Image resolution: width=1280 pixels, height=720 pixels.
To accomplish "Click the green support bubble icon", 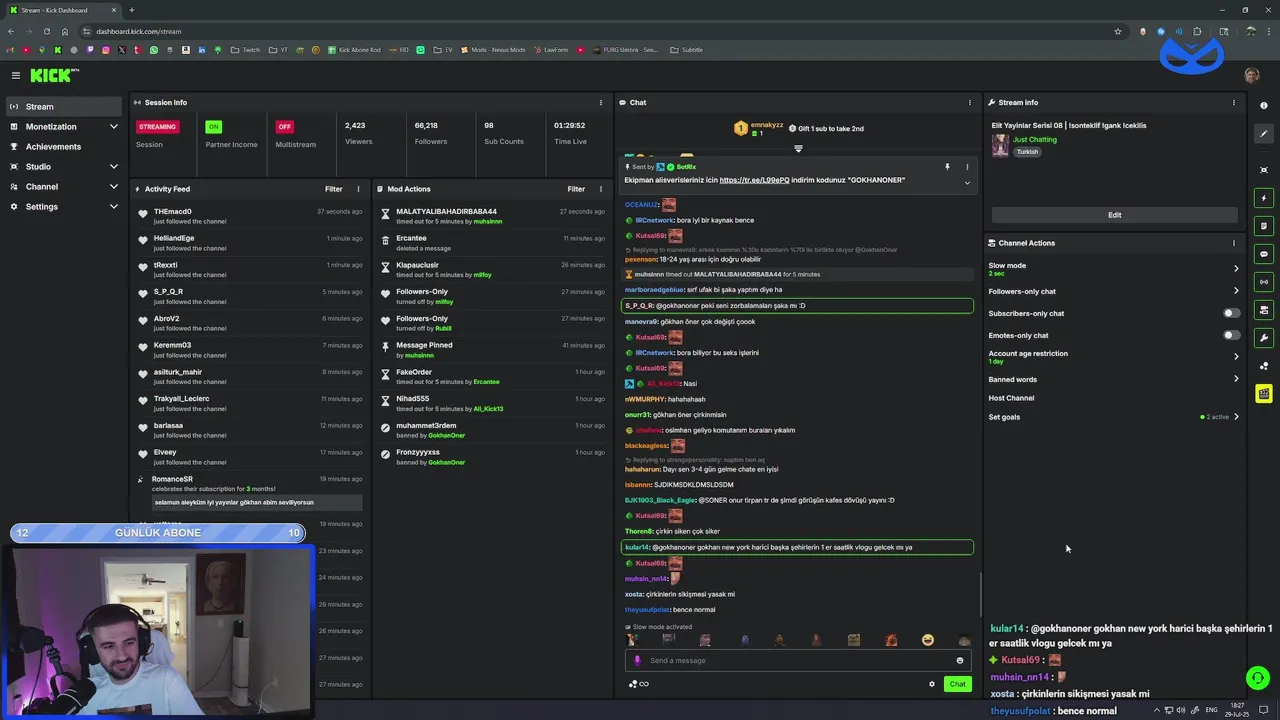I will pos(1258,678).
